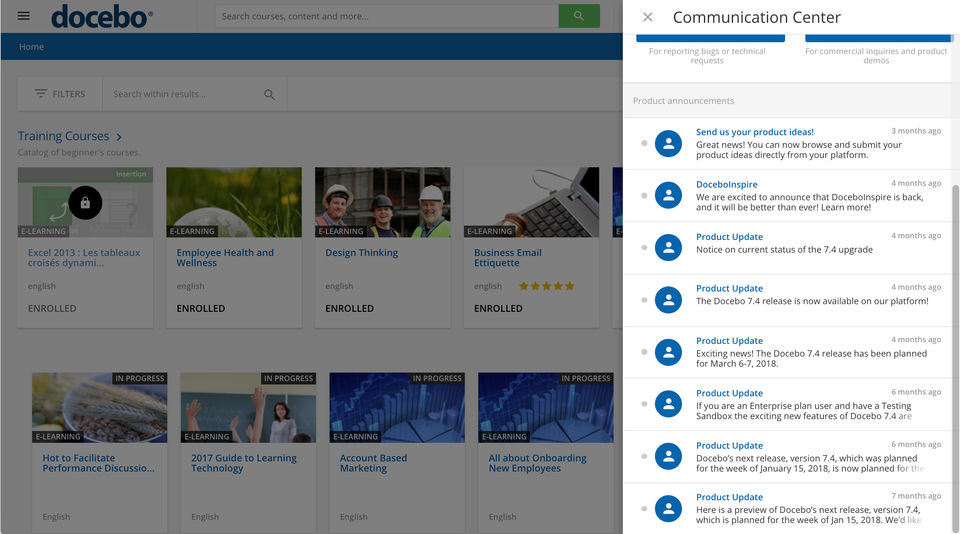The image size is (960, 534).
Task: Click the Docebo logo
Action: [x=102, y=17]
